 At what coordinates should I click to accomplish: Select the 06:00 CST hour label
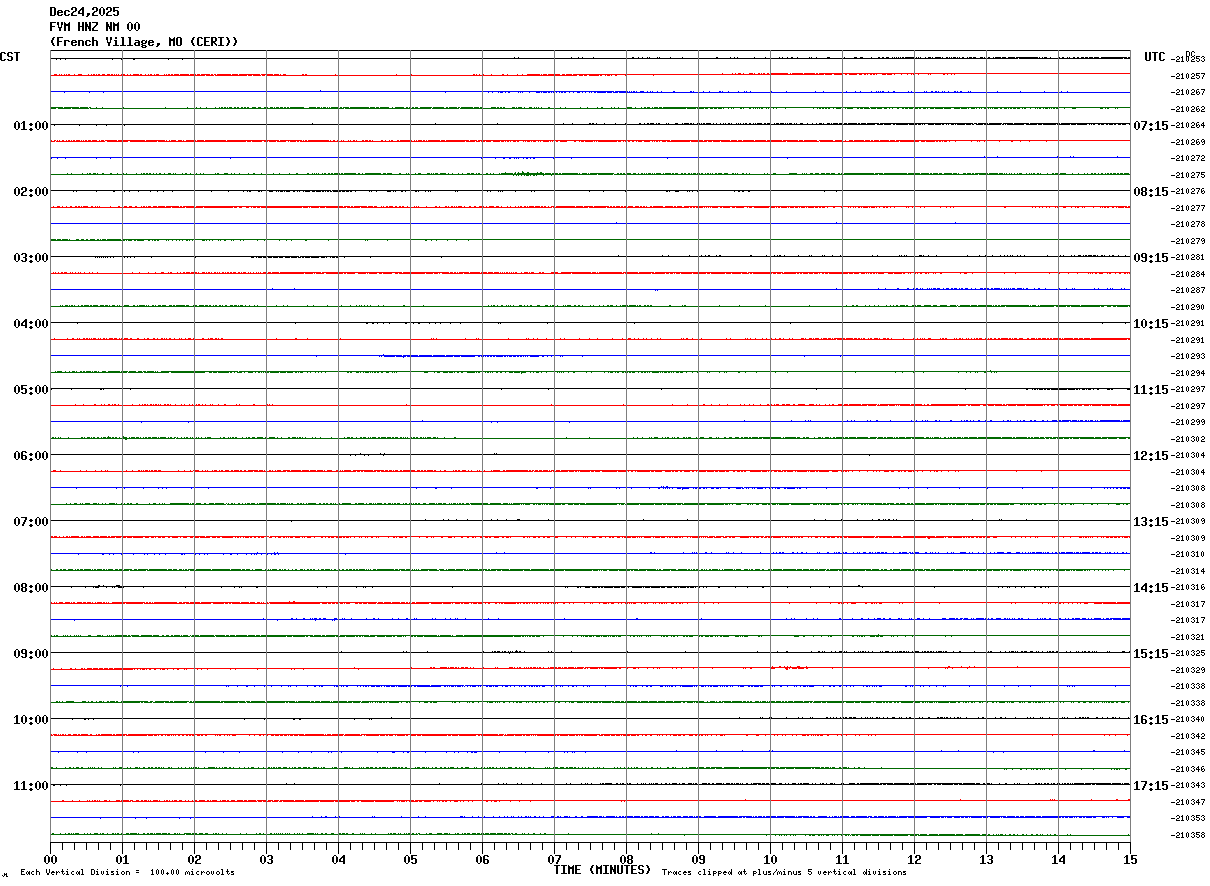pyautogui.click(x=31, y=455)
